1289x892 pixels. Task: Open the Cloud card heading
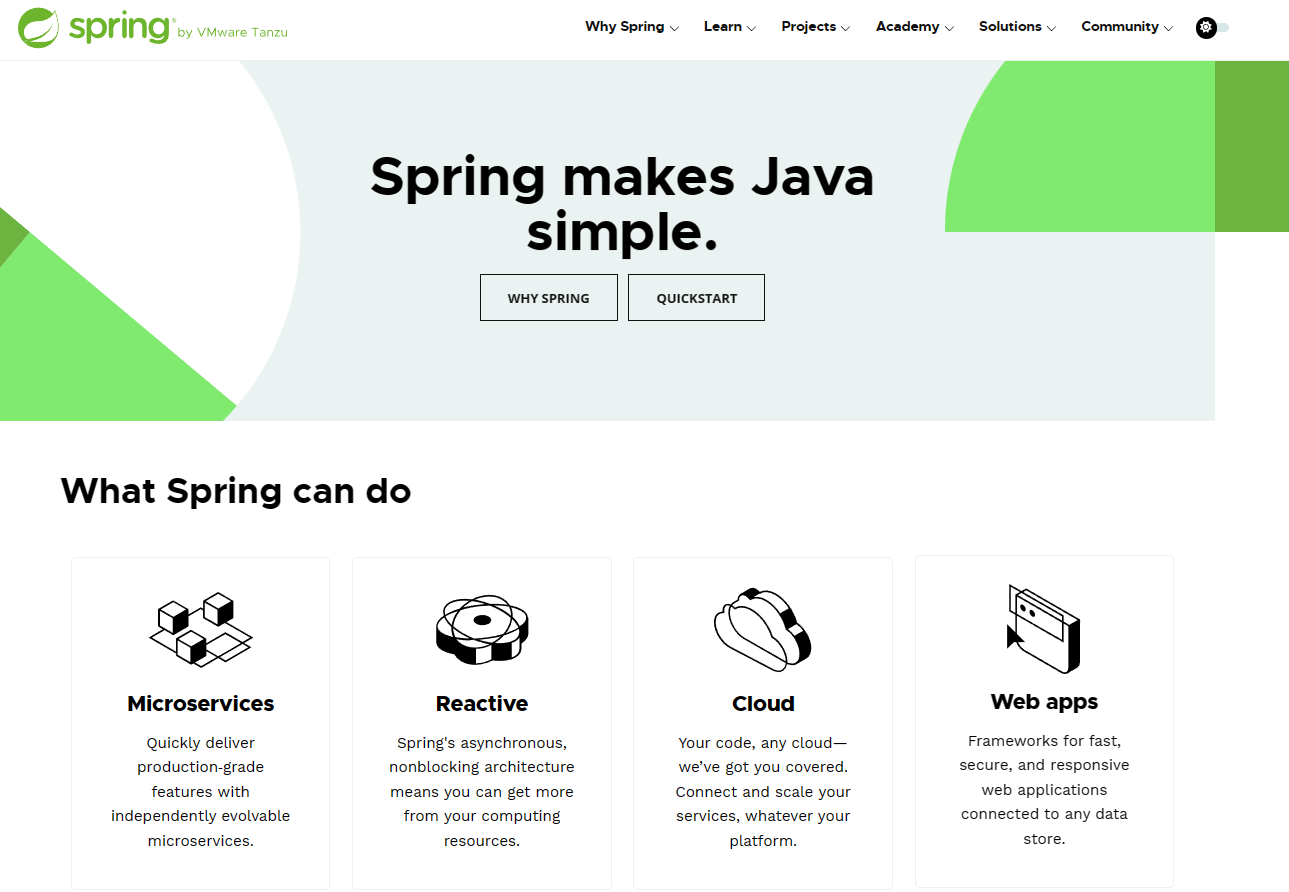[763, 704]
